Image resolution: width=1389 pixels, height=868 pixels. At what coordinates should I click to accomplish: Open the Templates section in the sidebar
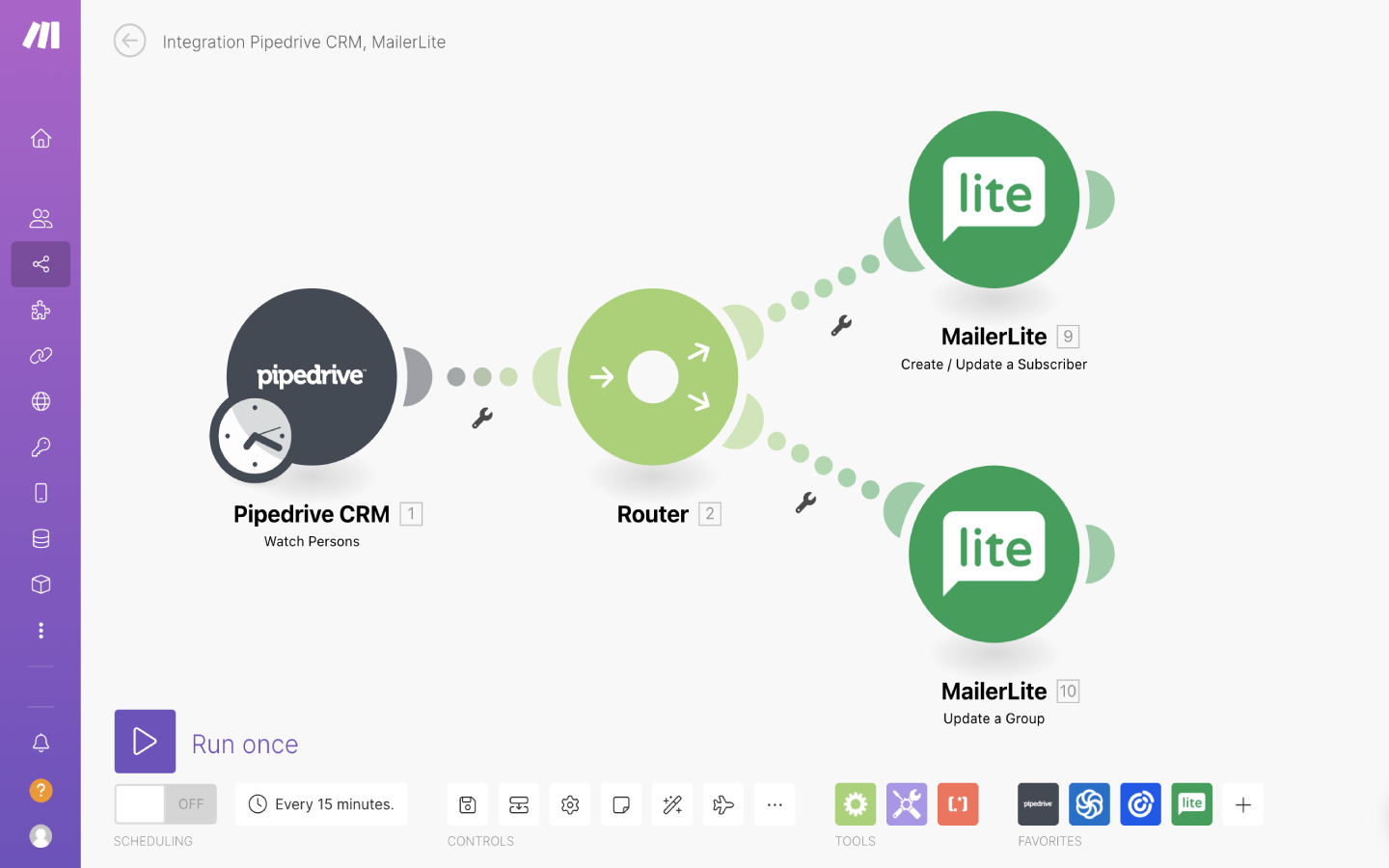click(41, 310)
